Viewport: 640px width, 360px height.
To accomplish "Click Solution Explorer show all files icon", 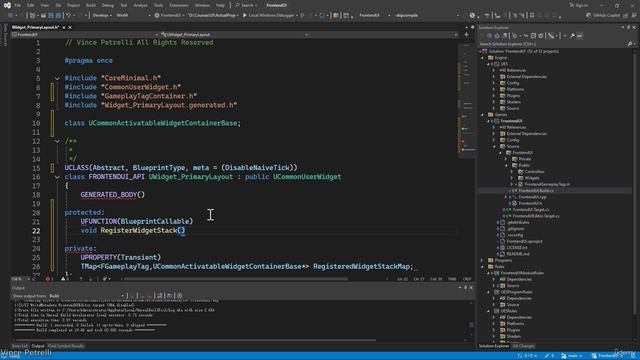I will point(541,36).
